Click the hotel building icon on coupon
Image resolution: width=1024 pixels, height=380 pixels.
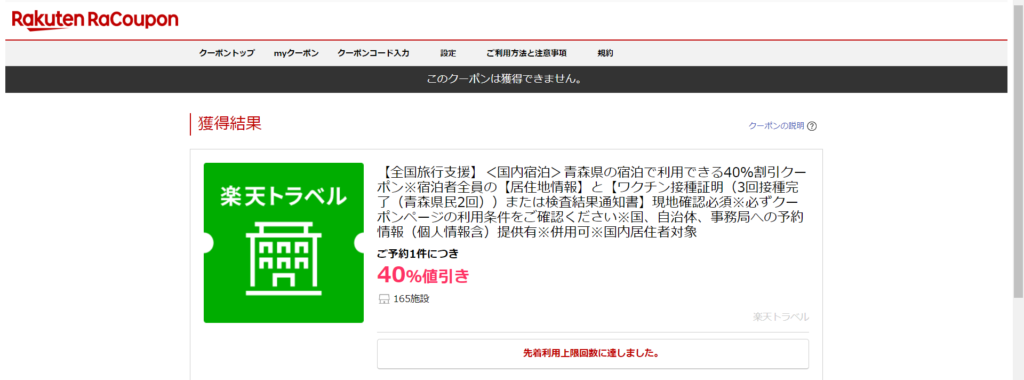tap(283, 260)
